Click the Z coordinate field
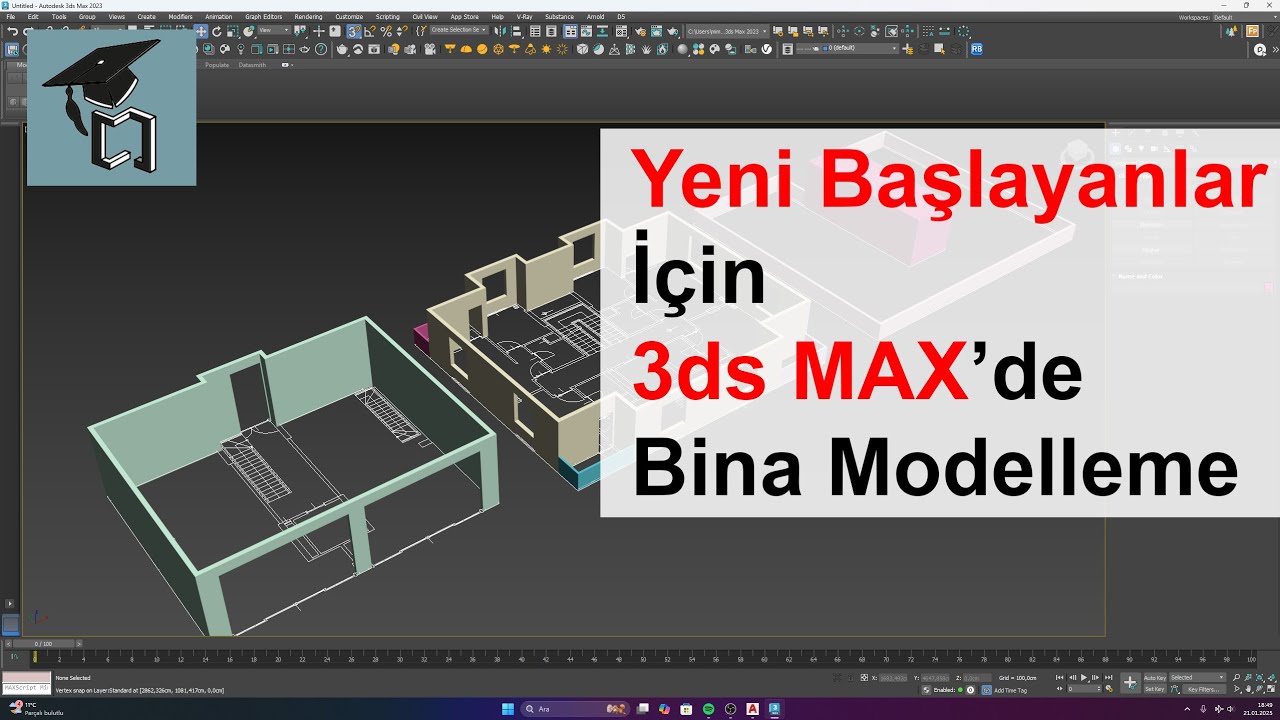This screenshot has height=720, width=1280. pos(977,677)
